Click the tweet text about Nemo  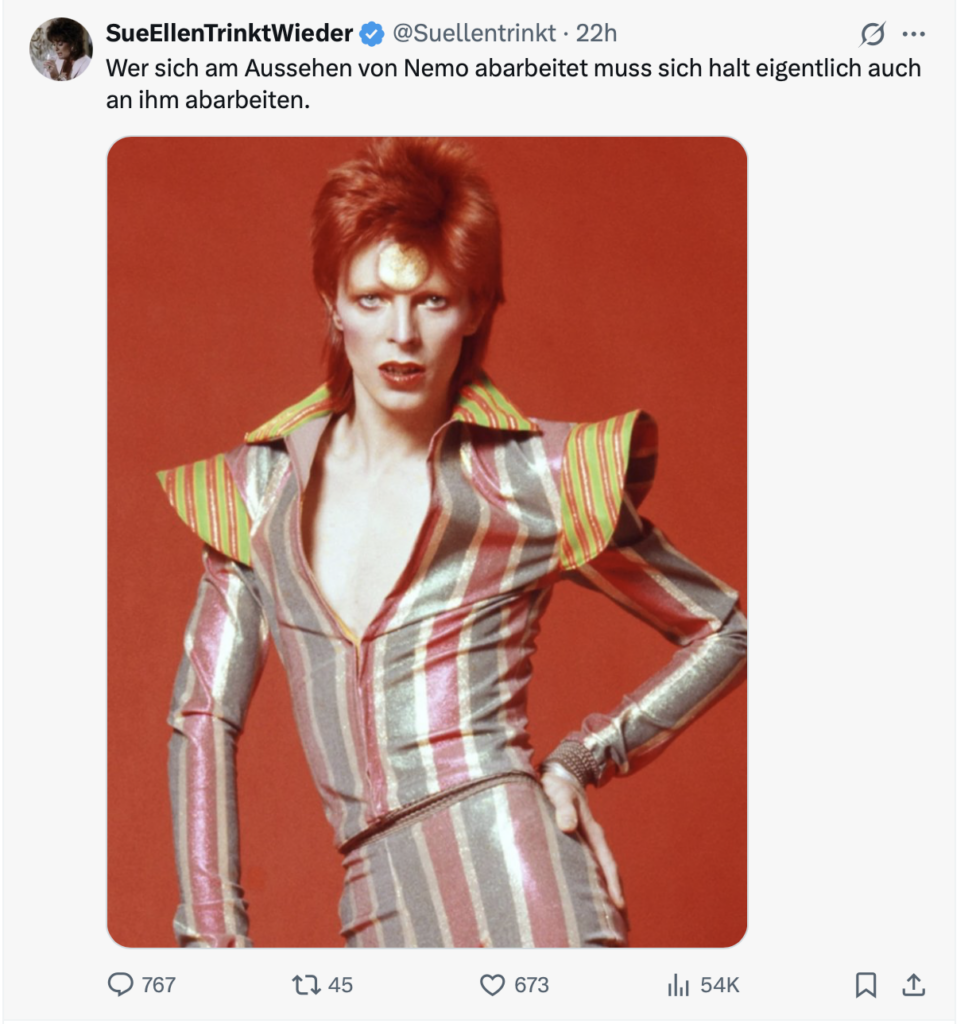[513, 84]
